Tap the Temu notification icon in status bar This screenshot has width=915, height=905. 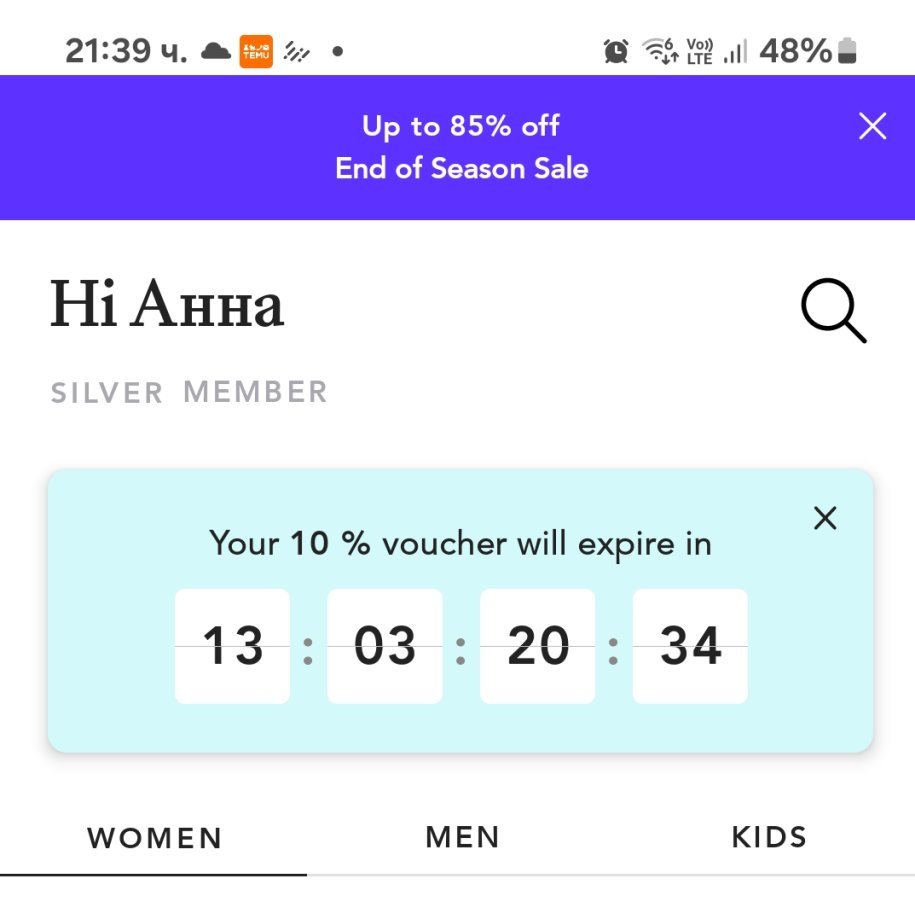pos(256,51)
